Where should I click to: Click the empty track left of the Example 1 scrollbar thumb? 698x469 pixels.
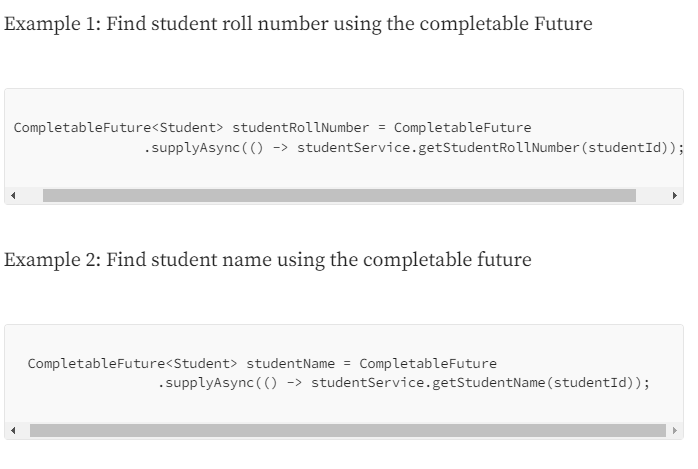pyautogui.click(x=31, y=195)
